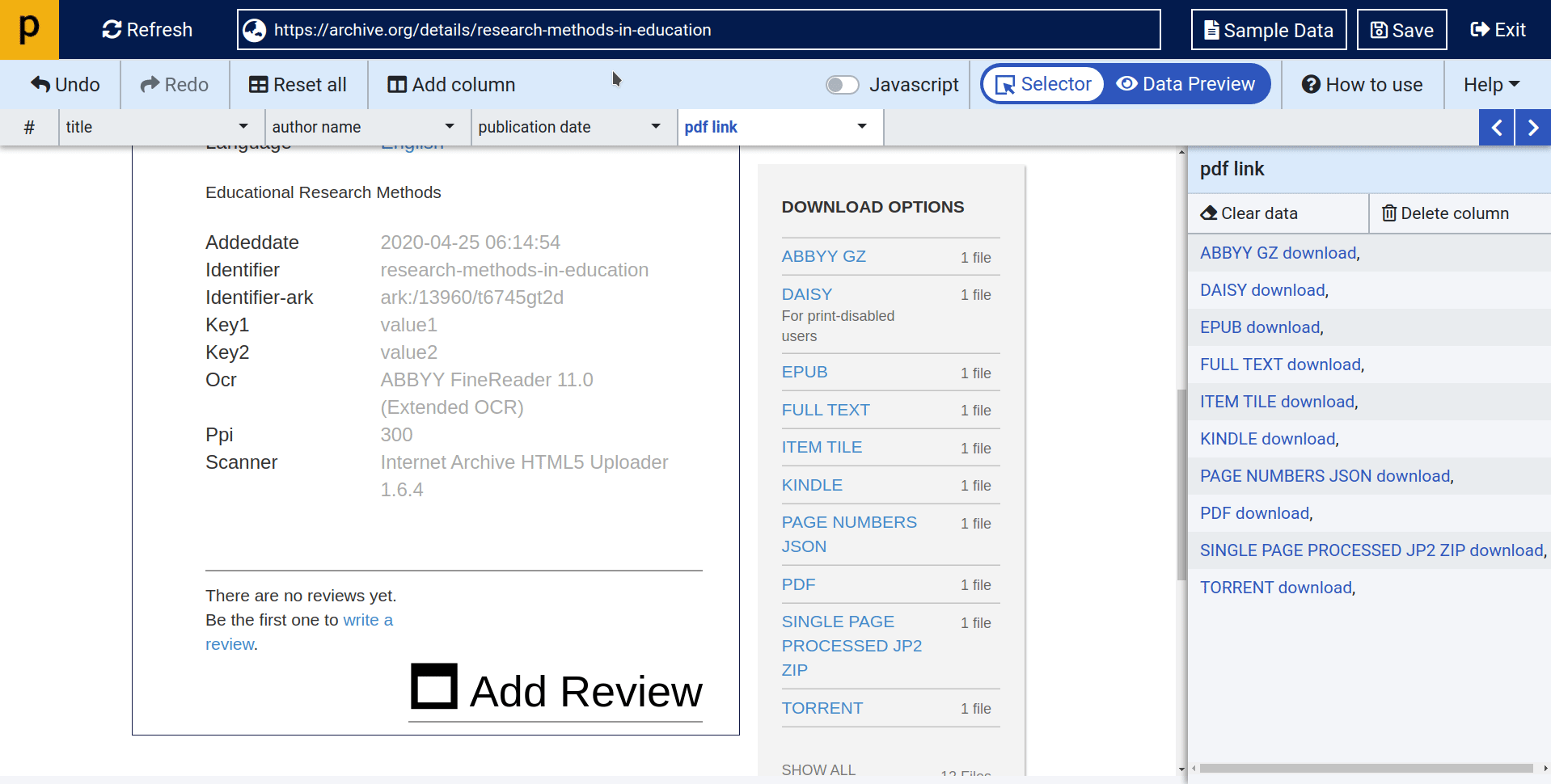Follow the PDF download link
This screenshot has height=784, width=1551.
(1253, 512)
